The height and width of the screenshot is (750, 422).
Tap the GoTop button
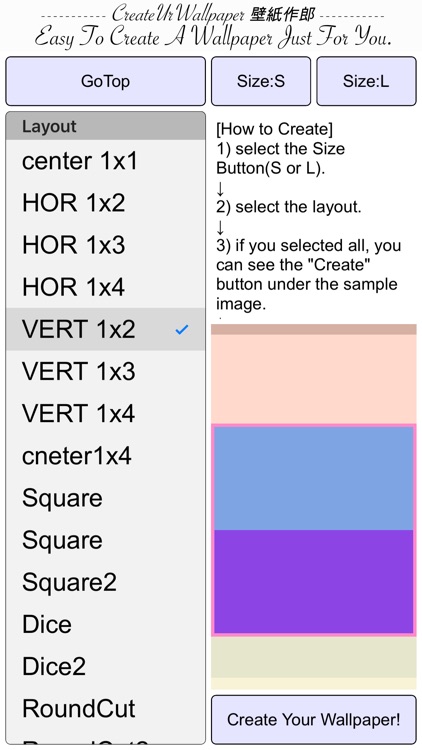[x=105, y=81]
